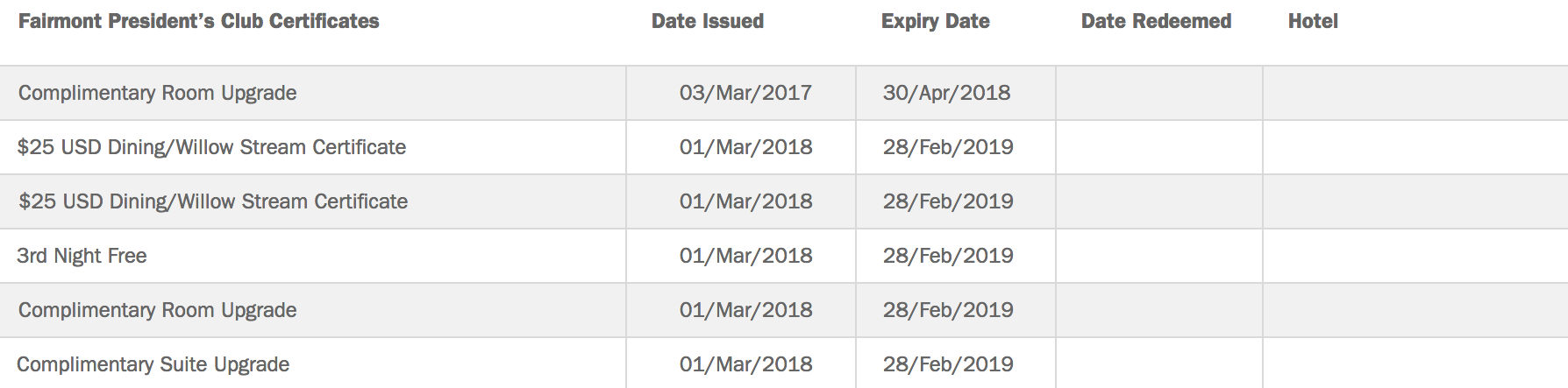The height and width of the screenshot is (388, 1568).
Task: Select the Complimentary Room Upgrade issued 01/Mar/2018
Action: click(158, 310)
